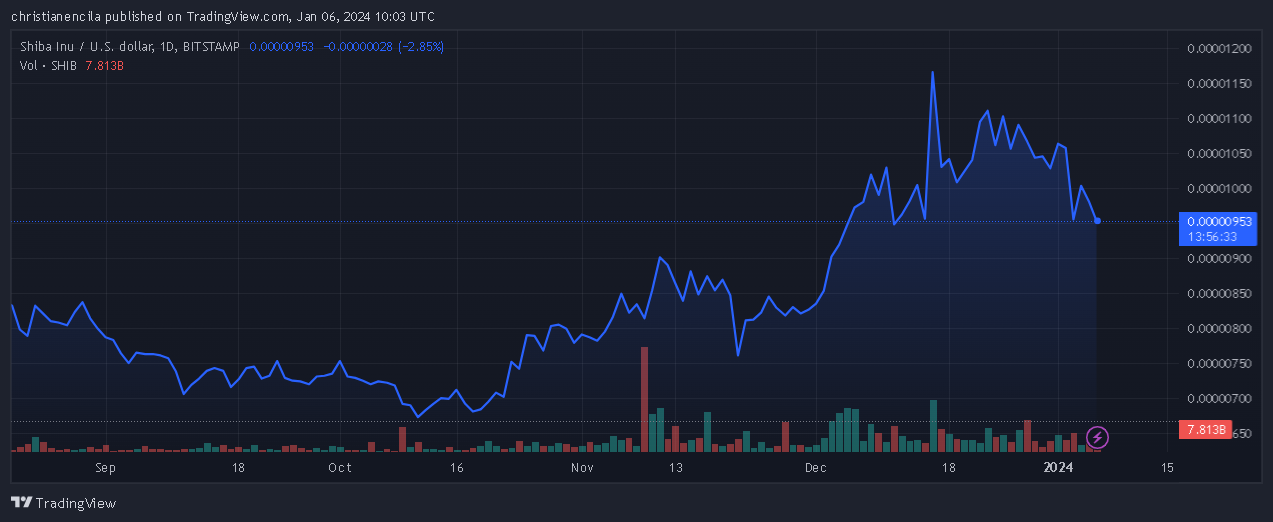Click the blue dot ending the price line
Viewport: 1273px width, 522px height.
[x=1097, y=220]
